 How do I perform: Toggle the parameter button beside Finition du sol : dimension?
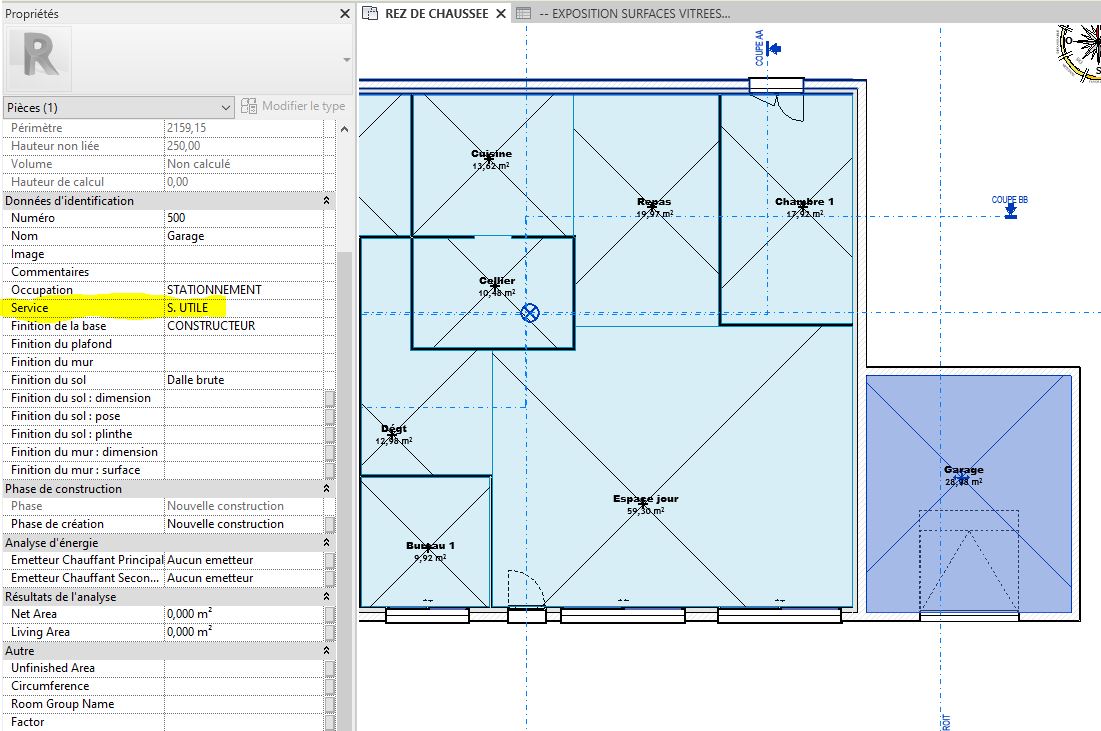(329, 398)
